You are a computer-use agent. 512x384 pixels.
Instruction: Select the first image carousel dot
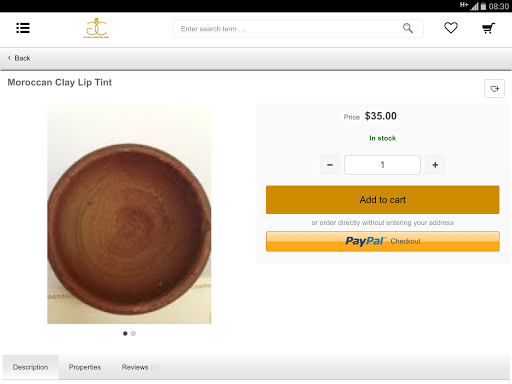(125, 333)
